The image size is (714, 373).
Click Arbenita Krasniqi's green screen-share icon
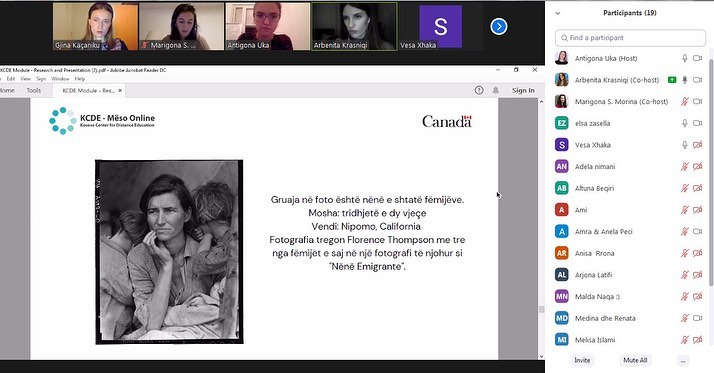point(672,80)
